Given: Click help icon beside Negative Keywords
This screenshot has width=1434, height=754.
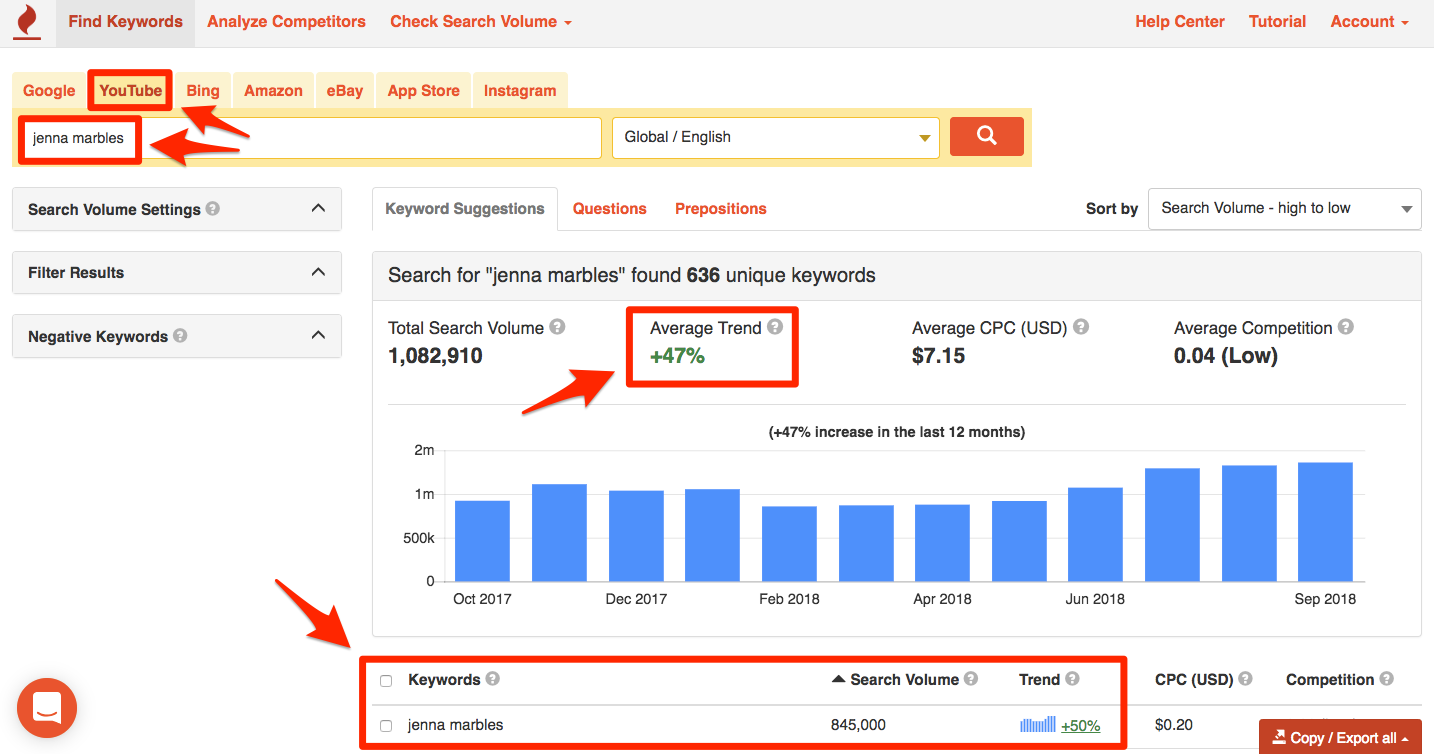Looking at the screenshot, I should (x=180, y=336).
